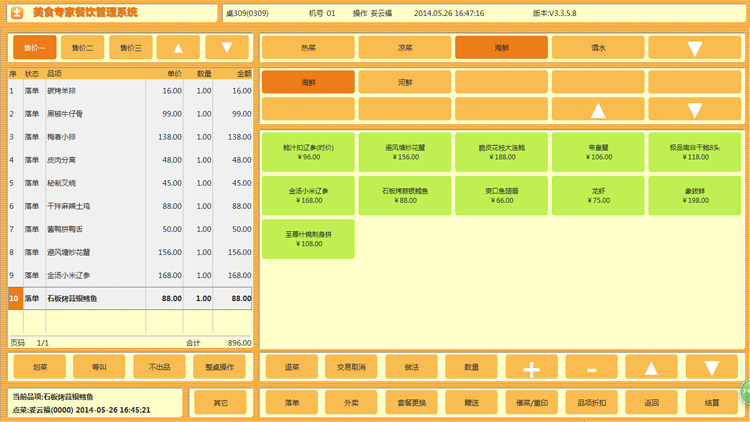
Task: Click the 品项 column header
Action: 54,73
